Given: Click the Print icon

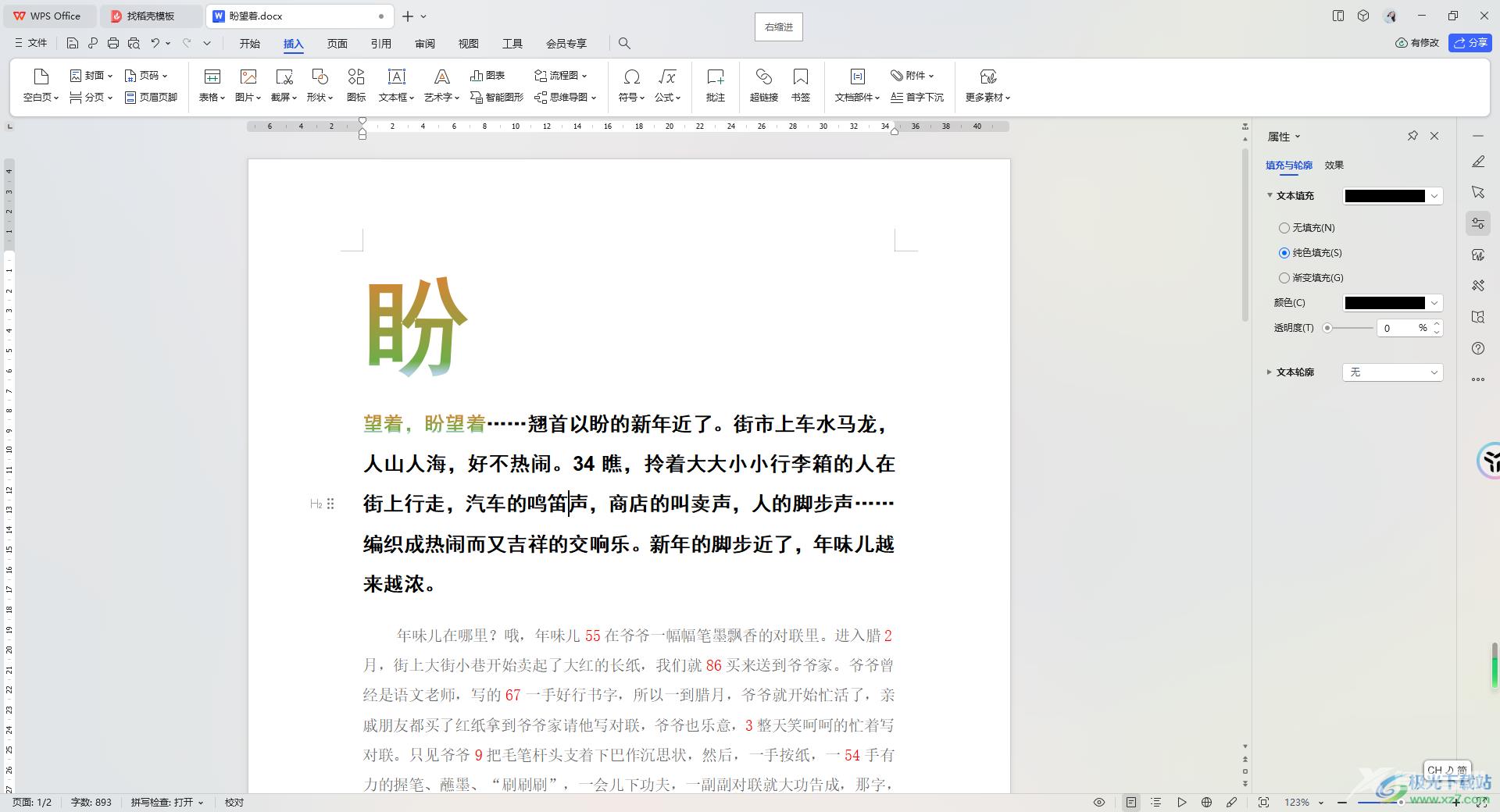Looking at the screenshot, I should pos(113,43).
